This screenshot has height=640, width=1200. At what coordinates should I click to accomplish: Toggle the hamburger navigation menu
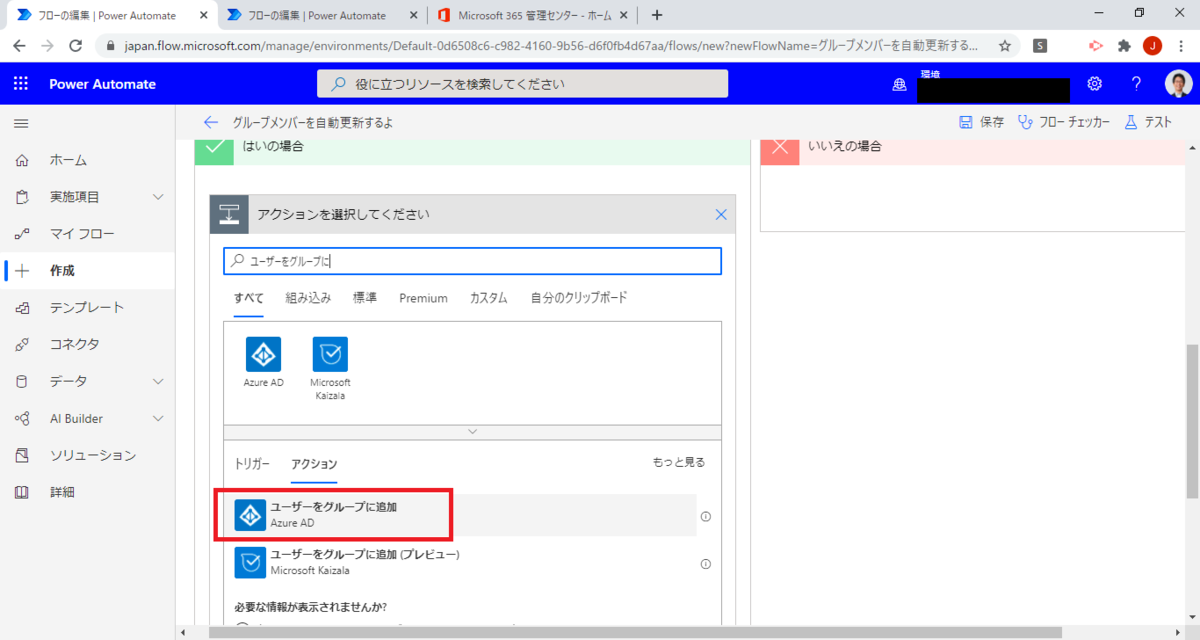pyautogui.click(x=21, y=123)
